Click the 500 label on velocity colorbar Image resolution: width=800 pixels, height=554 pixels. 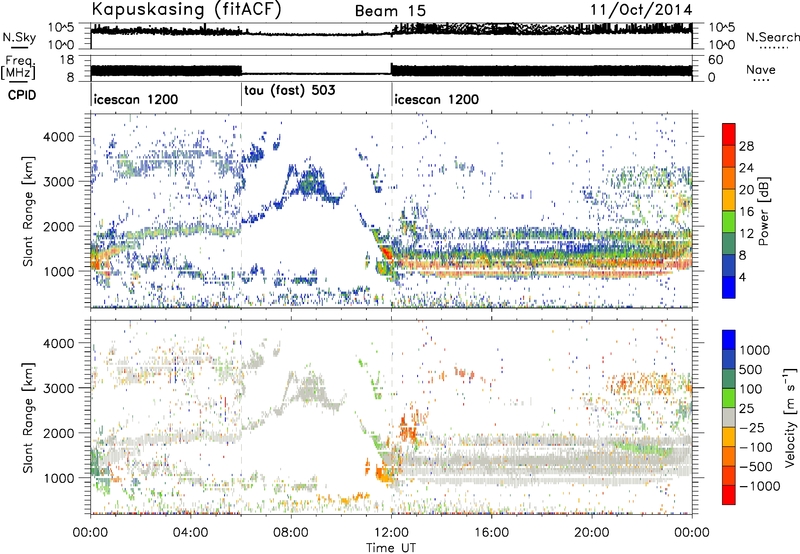click(751, 370)
